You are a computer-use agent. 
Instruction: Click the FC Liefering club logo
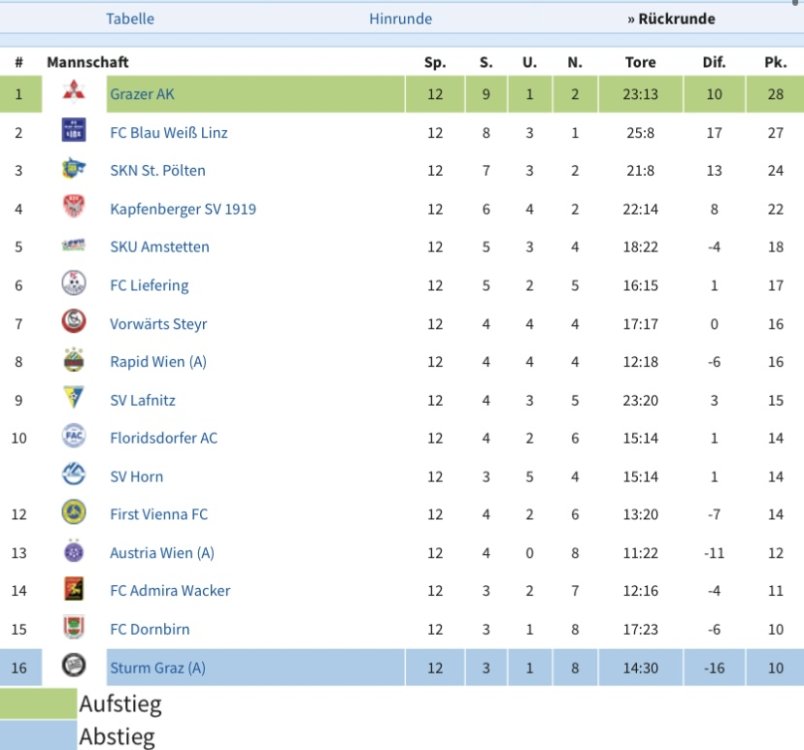coord(73,285)
